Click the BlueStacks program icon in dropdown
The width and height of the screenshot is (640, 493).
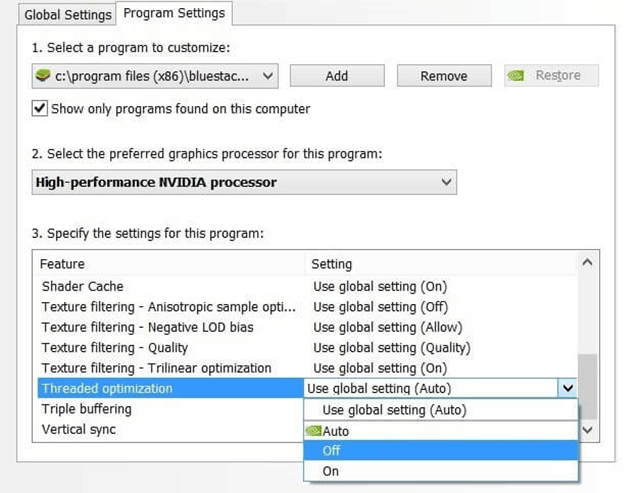coord(42,76)
